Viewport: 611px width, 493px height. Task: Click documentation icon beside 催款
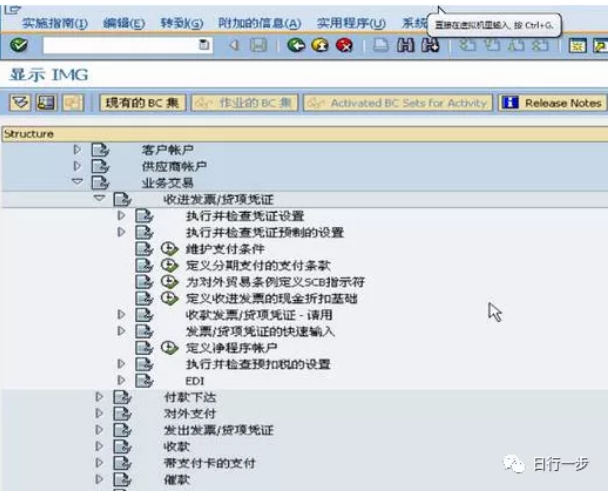(x=122, y=479)
